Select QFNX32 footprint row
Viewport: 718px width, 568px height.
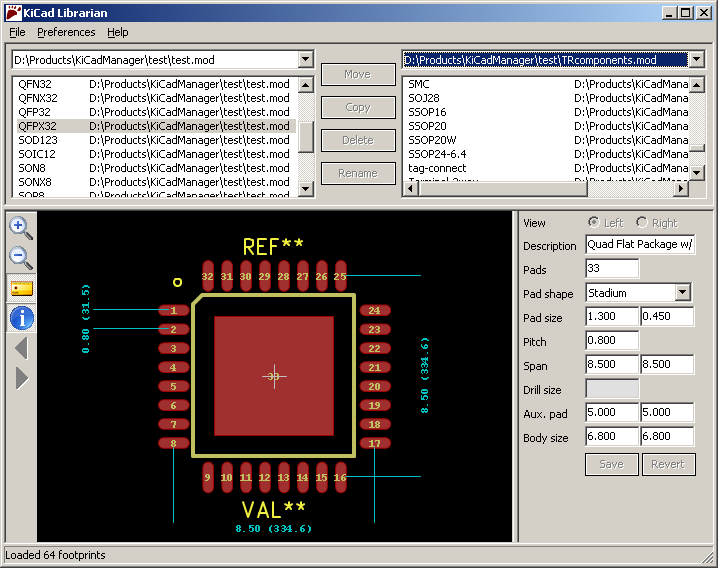coord(156,98)
